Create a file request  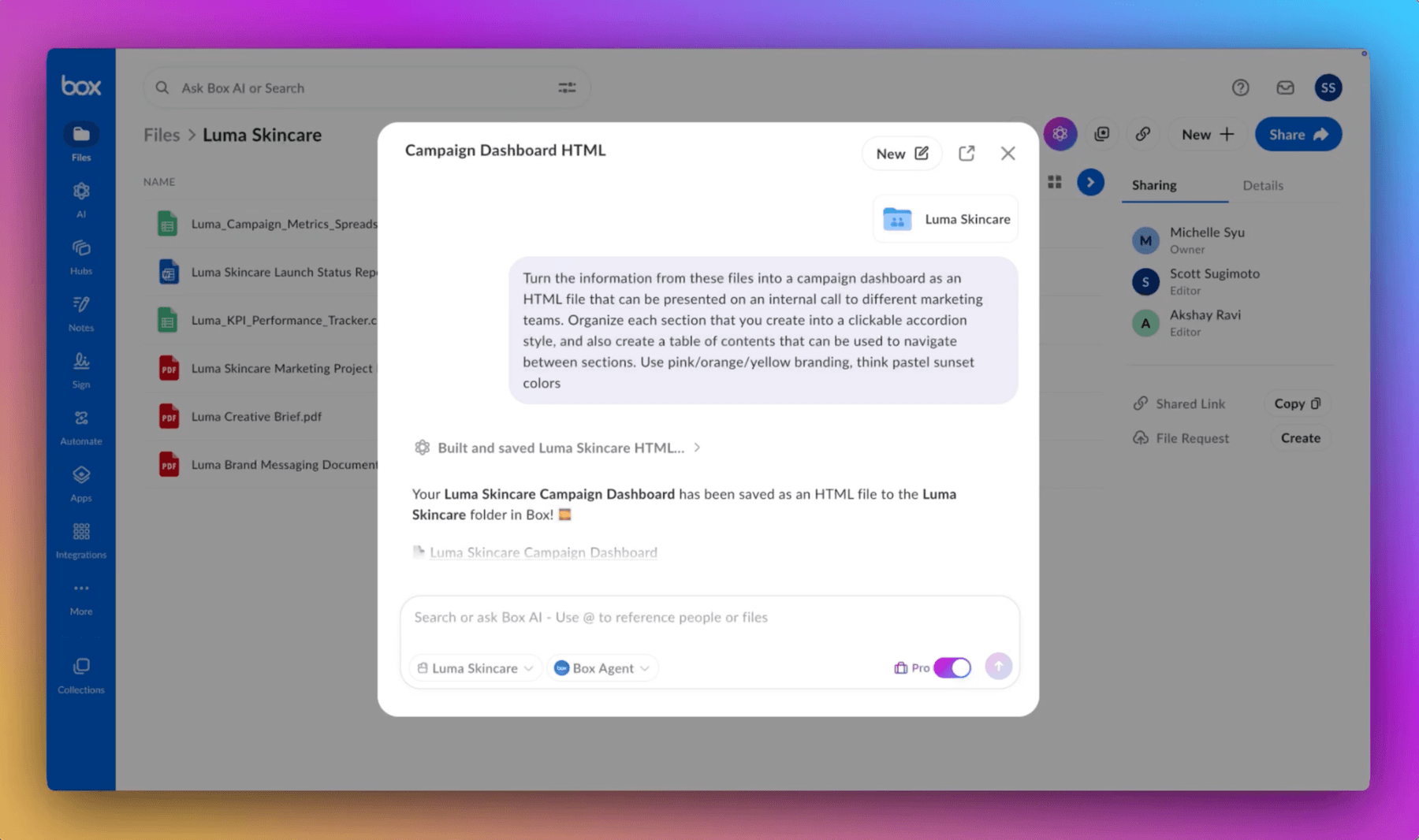pos(1301,438)
